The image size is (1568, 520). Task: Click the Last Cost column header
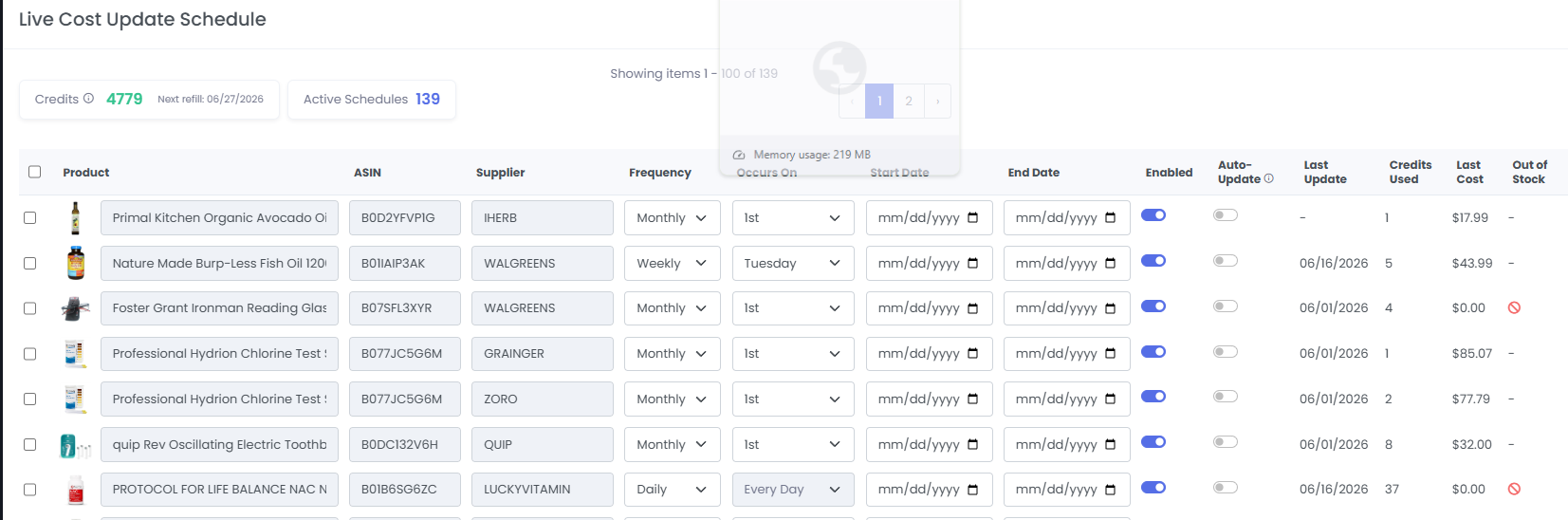click(1469, 172)
